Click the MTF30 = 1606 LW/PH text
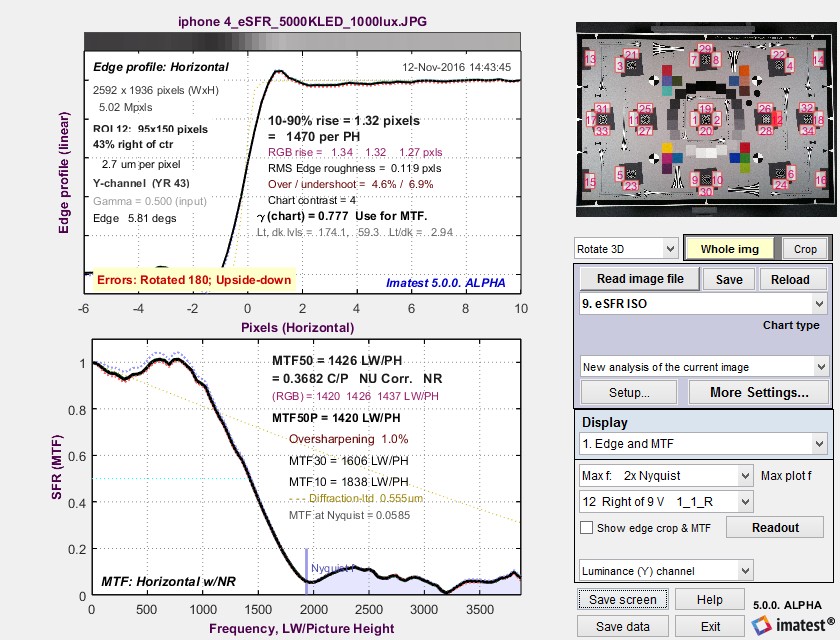 point(348,461)
